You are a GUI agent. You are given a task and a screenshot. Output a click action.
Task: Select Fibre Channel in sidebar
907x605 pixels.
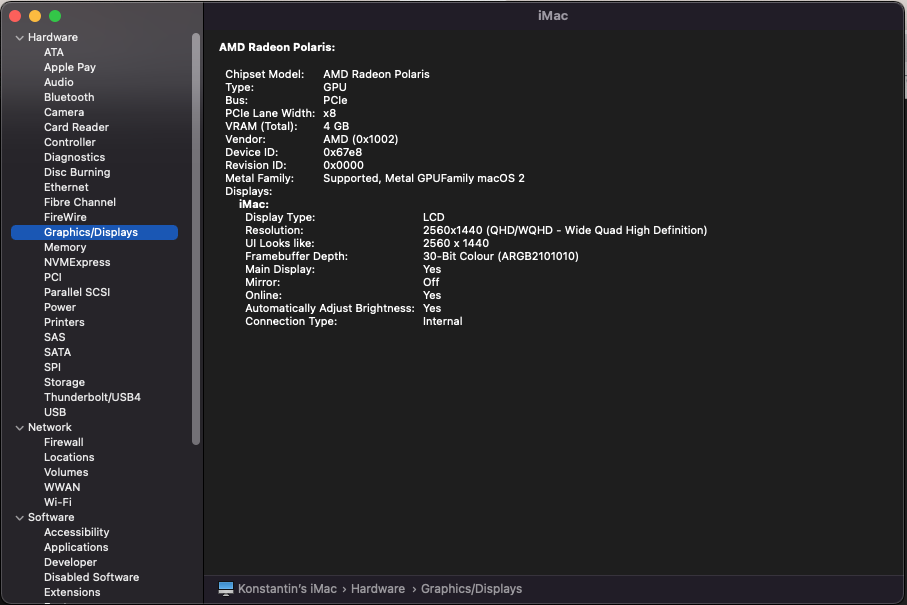(80, 202)
